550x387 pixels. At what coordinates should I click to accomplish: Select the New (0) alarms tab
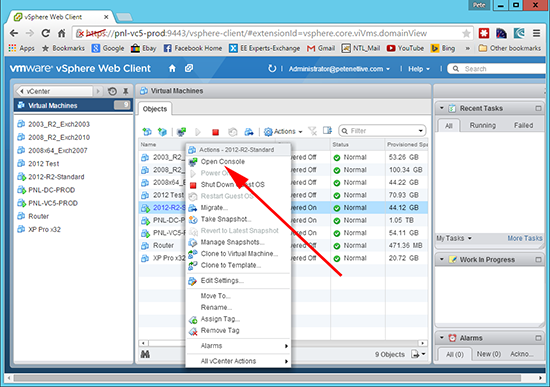489,354
